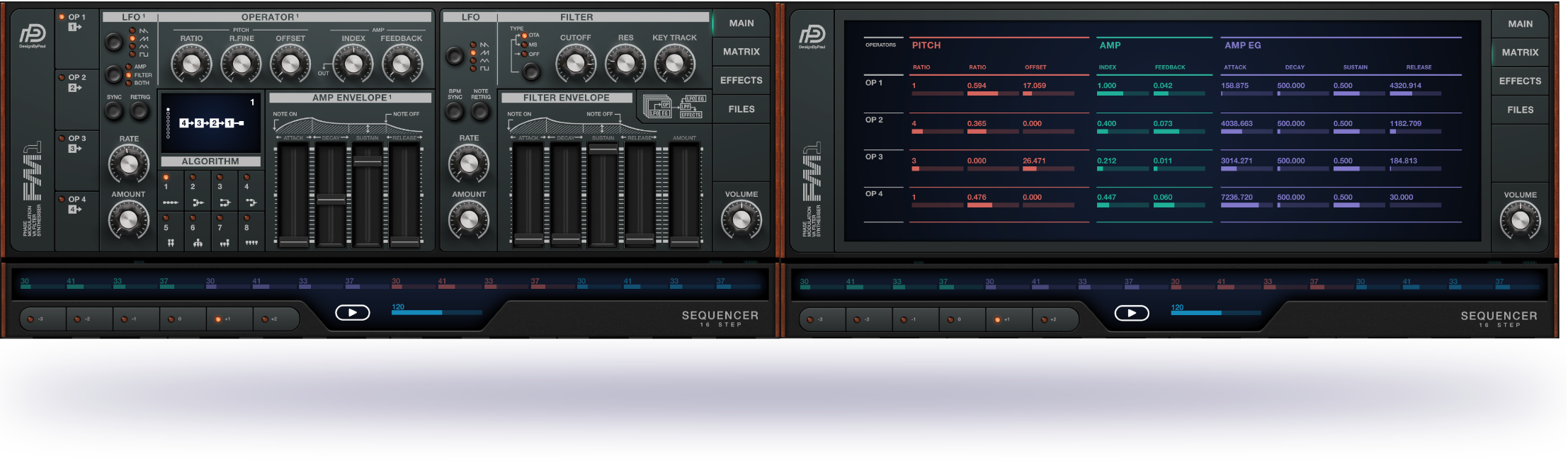Image resolution: width=1568 pixels, height=463 pixels.
Task: Select algorithm 3 routing icon
Action: click(225, 202)
